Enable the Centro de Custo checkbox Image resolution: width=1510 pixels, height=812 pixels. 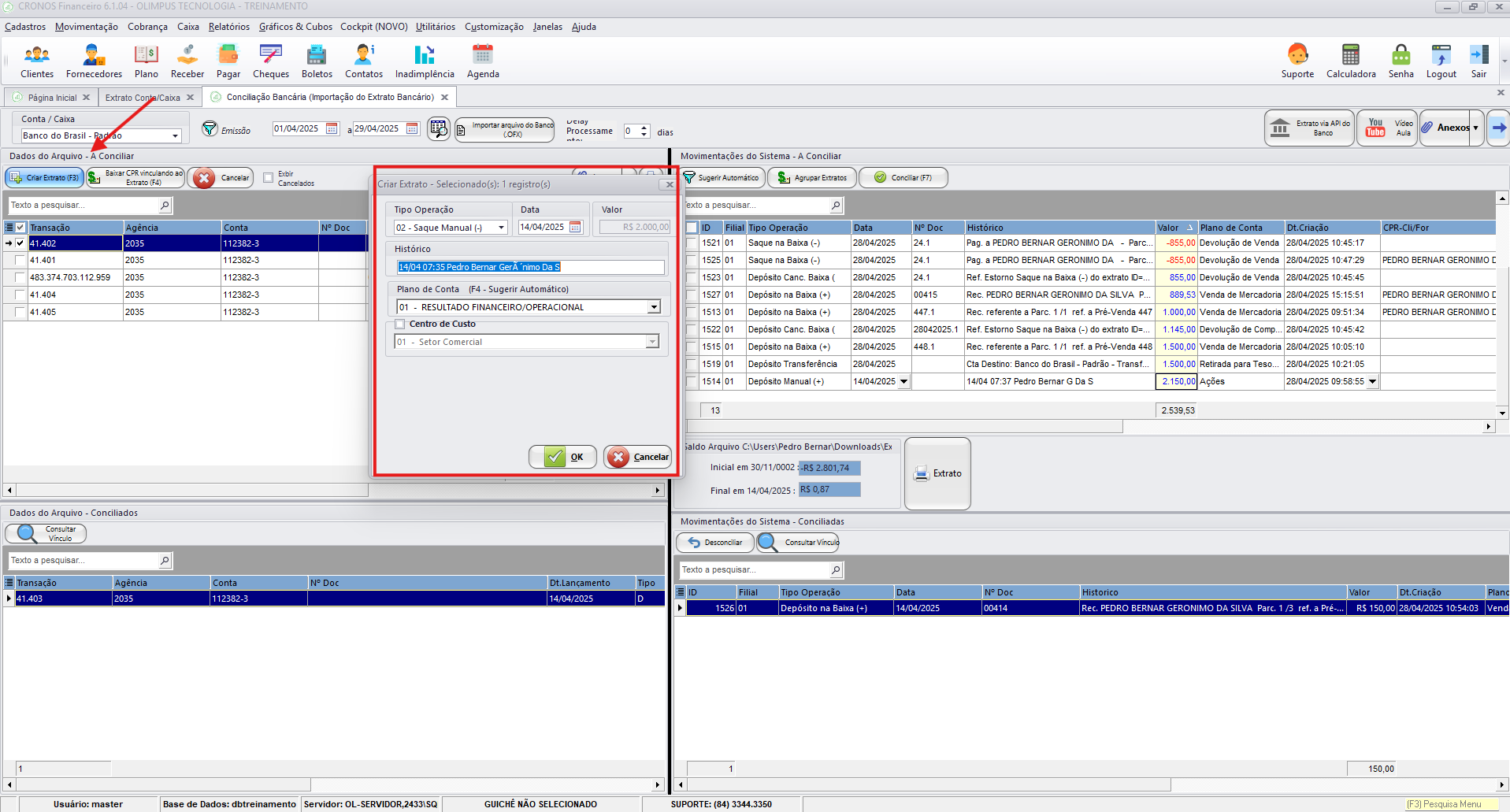click(x=400, y=324)
